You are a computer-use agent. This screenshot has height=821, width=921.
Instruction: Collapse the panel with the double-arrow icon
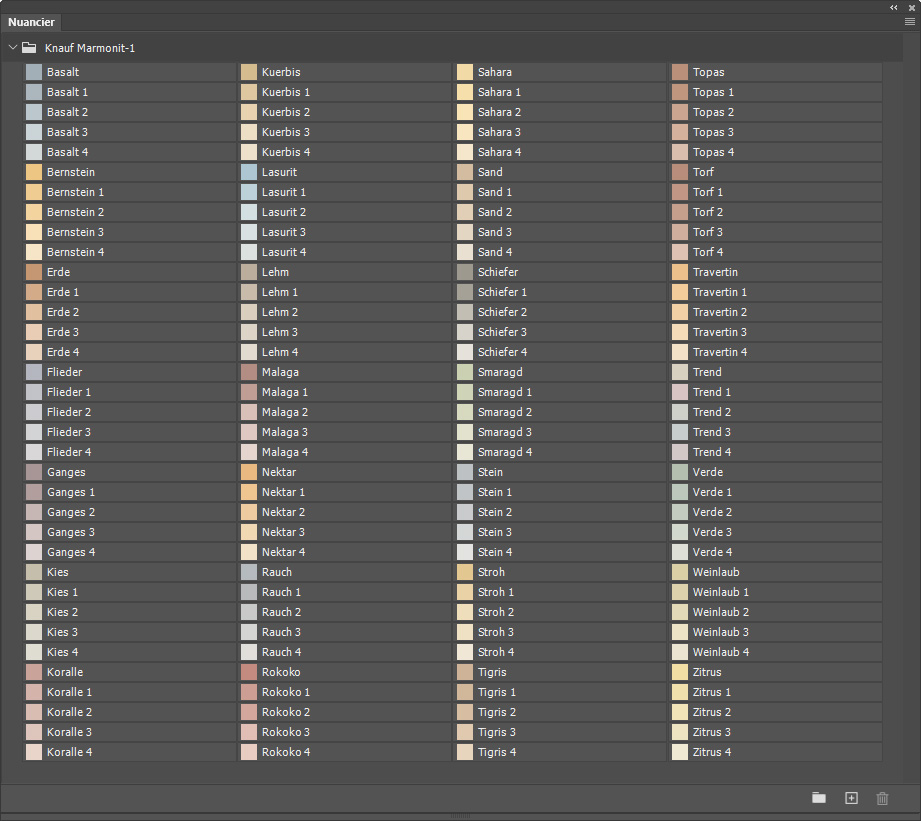pos(893,8)
